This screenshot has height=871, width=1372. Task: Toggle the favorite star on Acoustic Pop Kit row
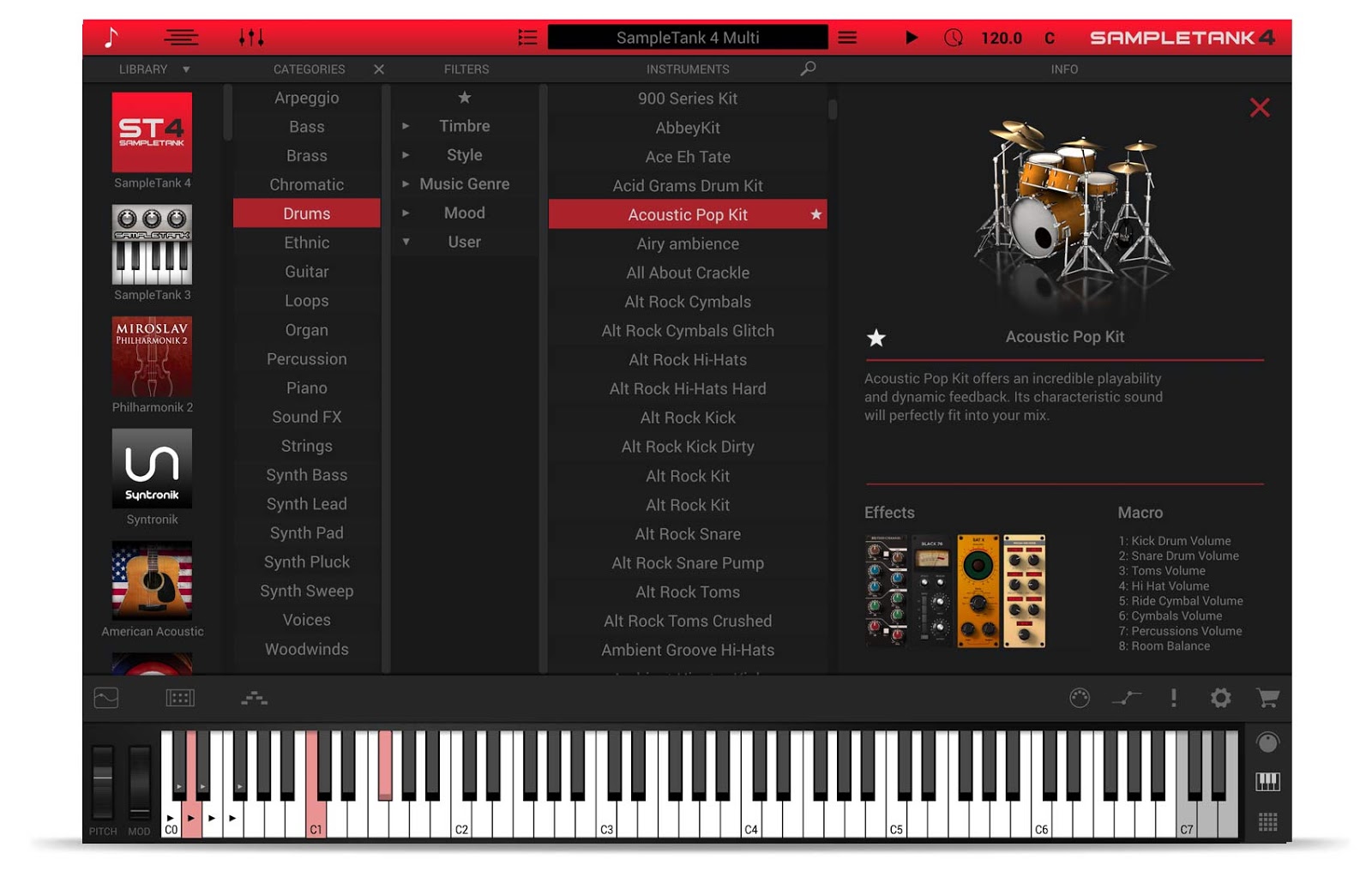click(815, 214)
